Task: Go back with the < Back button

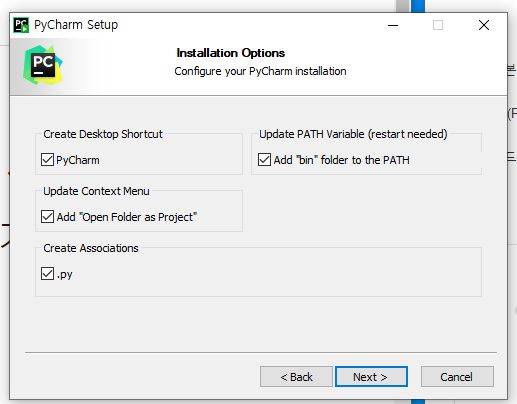Action: 296,377
